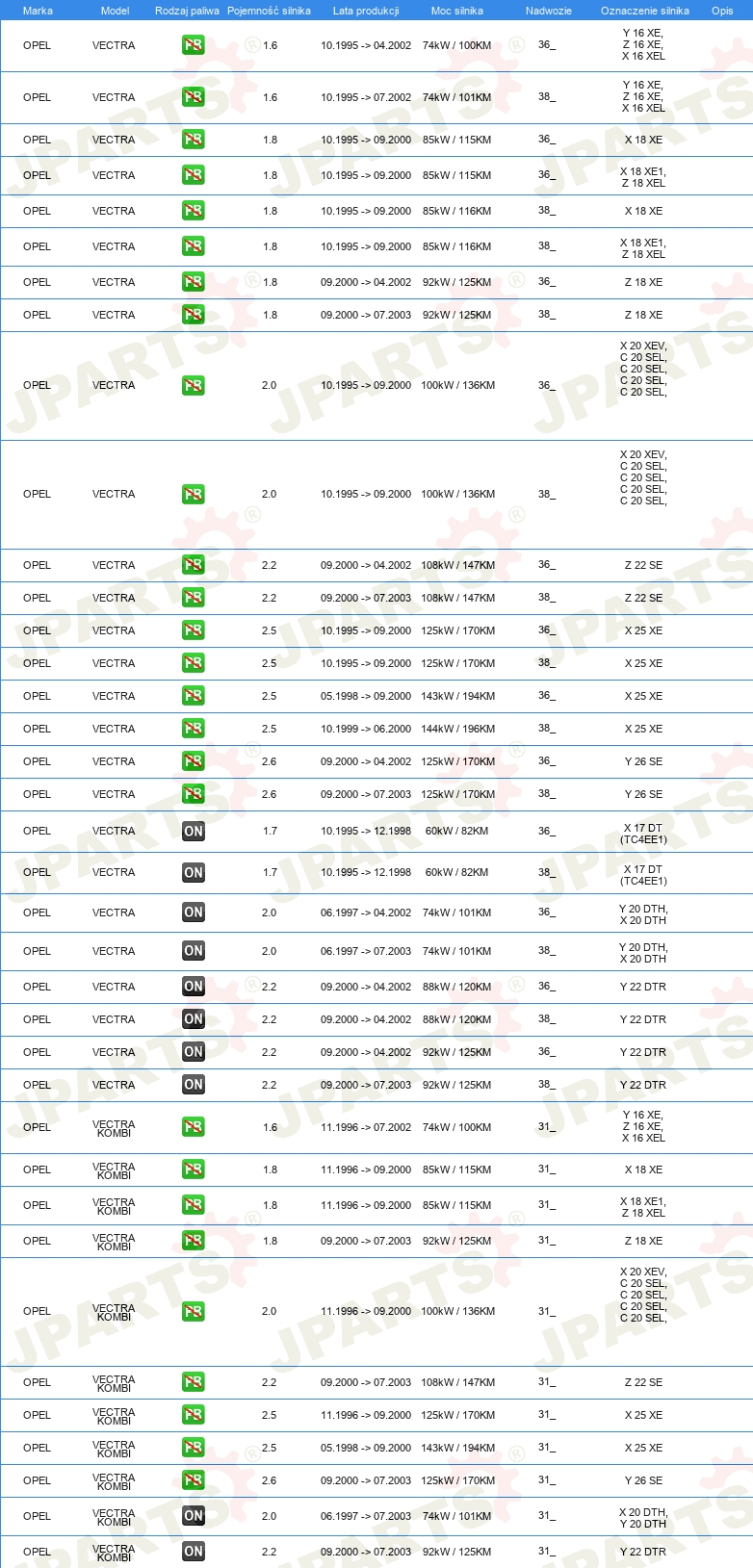Click the Oznaczenie silnika column header
This screenshot has width=753, height=1568.
pos(645,11)
